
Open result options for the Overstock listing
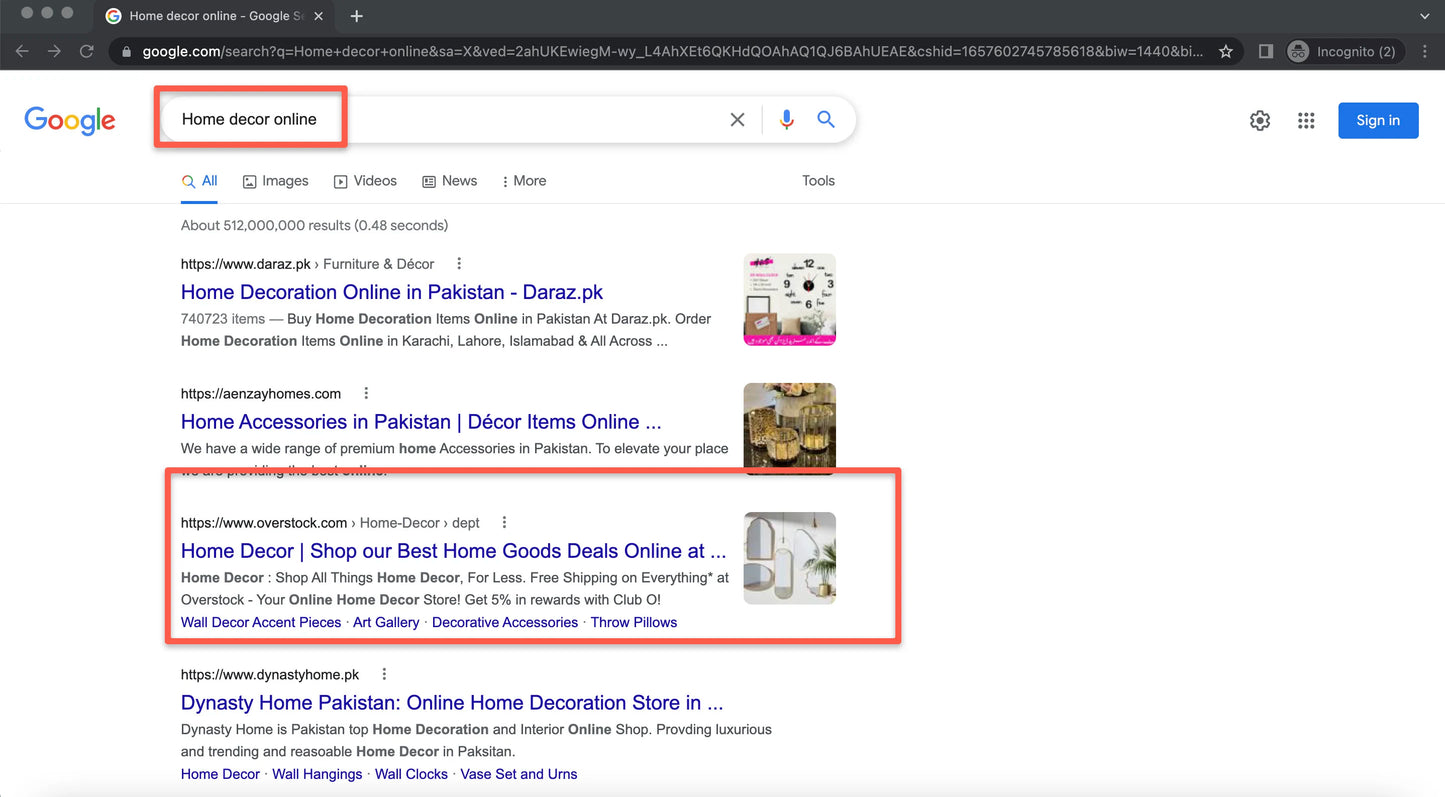tap(503, 522)
